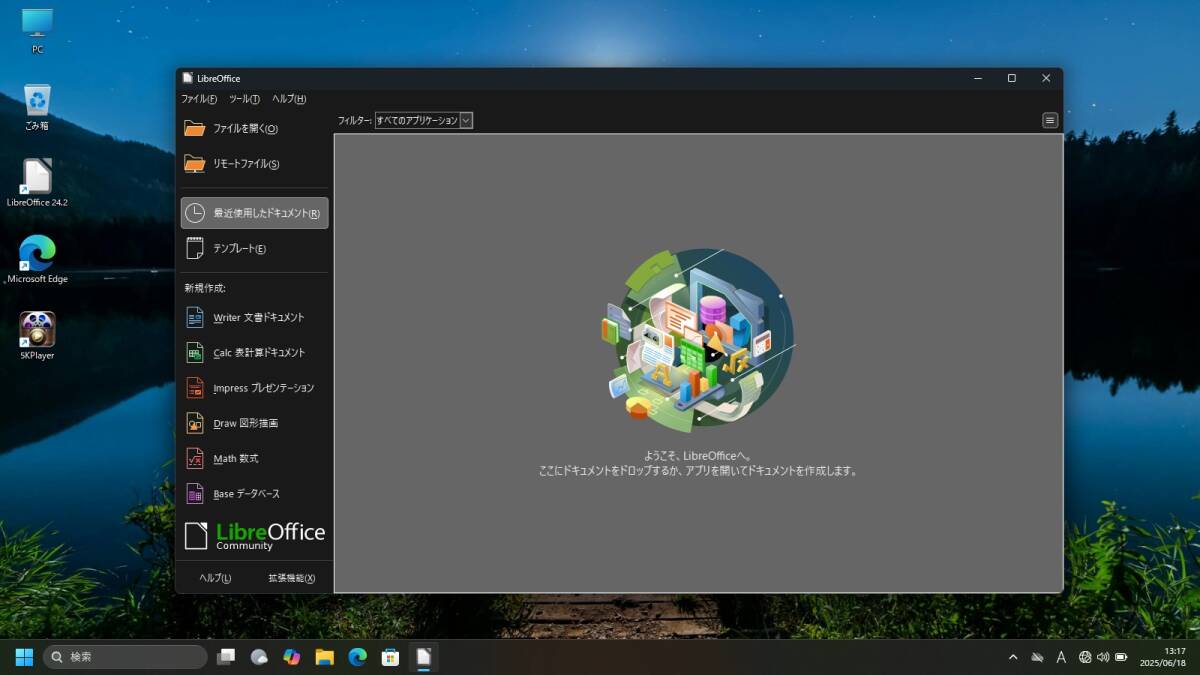Open Microsoft Store from the taskbar
The width and height of the screenshot is (1200, 675).
pyautogui.click(x=391, y=657)
